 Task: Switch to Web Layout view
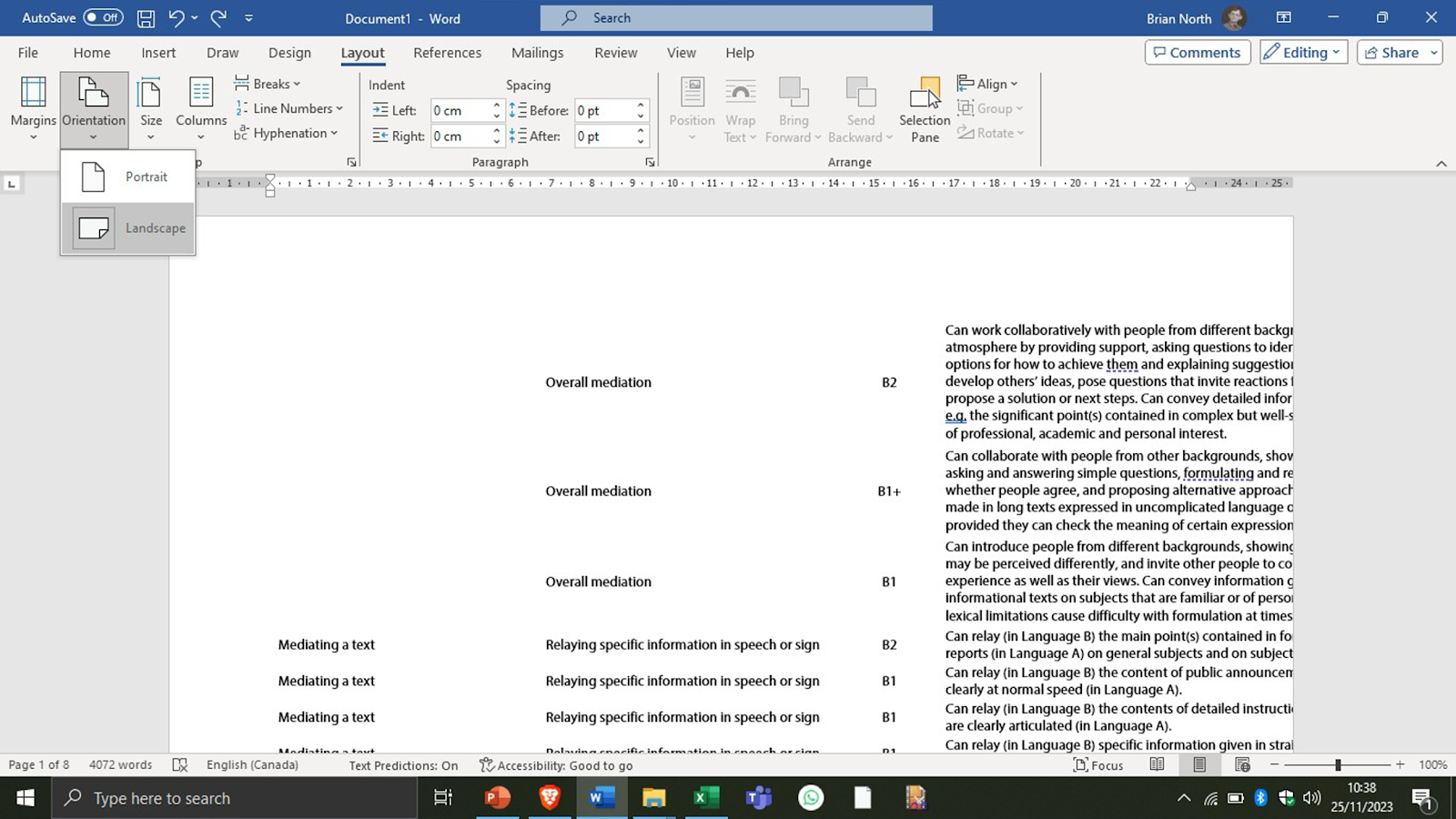(1242, 765)
